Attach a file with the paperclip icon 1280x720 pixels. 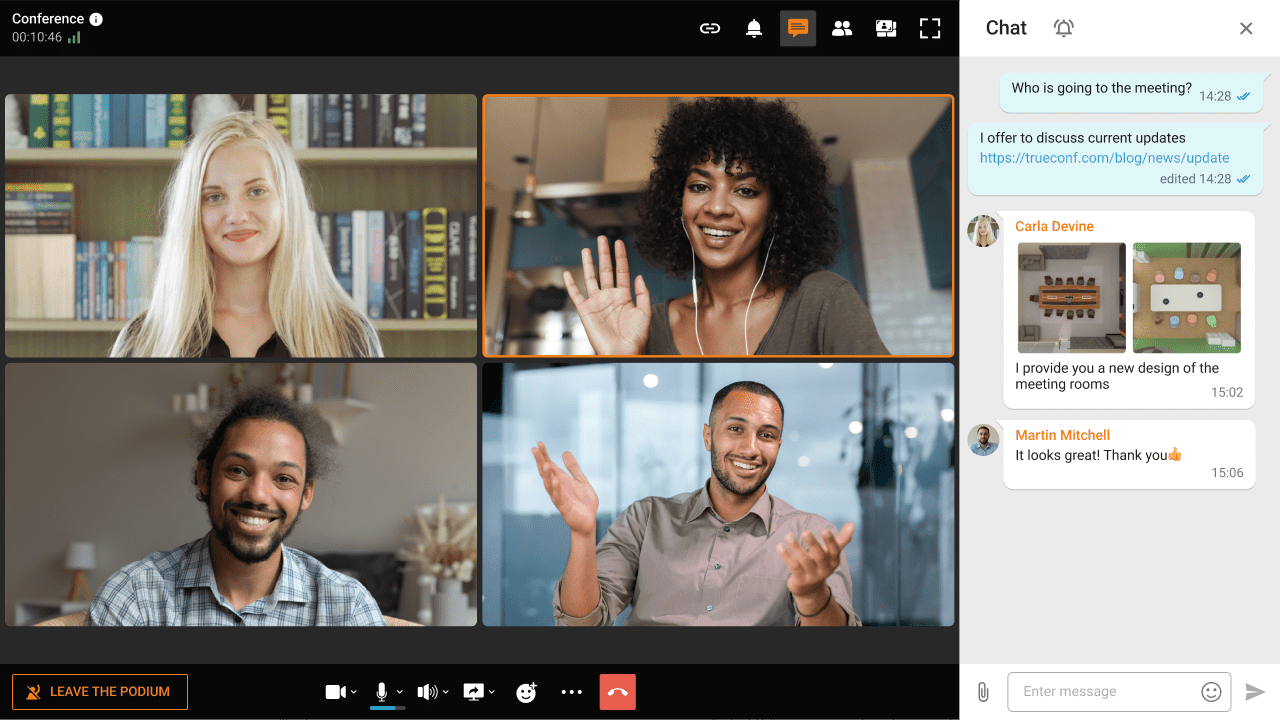point(982,691)
